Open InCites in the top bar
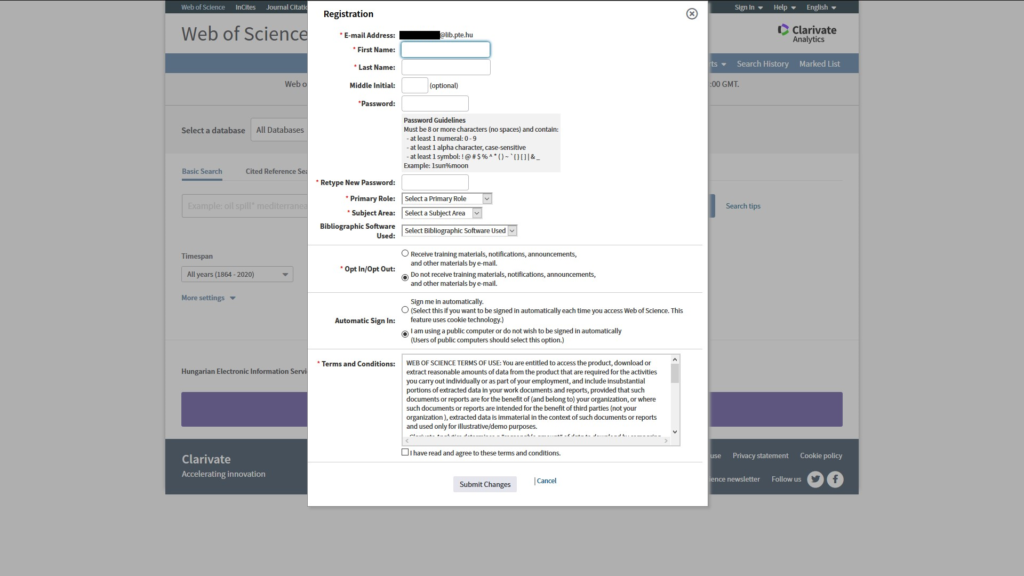Viewport: 1024px width, 576px height. [x=246, y=7]
